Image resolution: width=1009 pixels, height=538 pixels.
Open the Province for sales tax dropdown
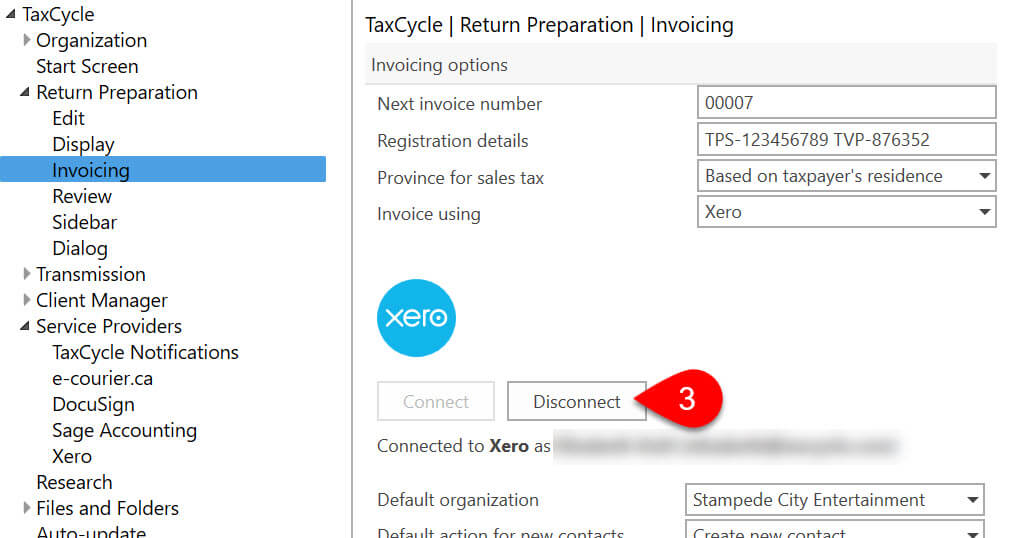coord(984,177)
